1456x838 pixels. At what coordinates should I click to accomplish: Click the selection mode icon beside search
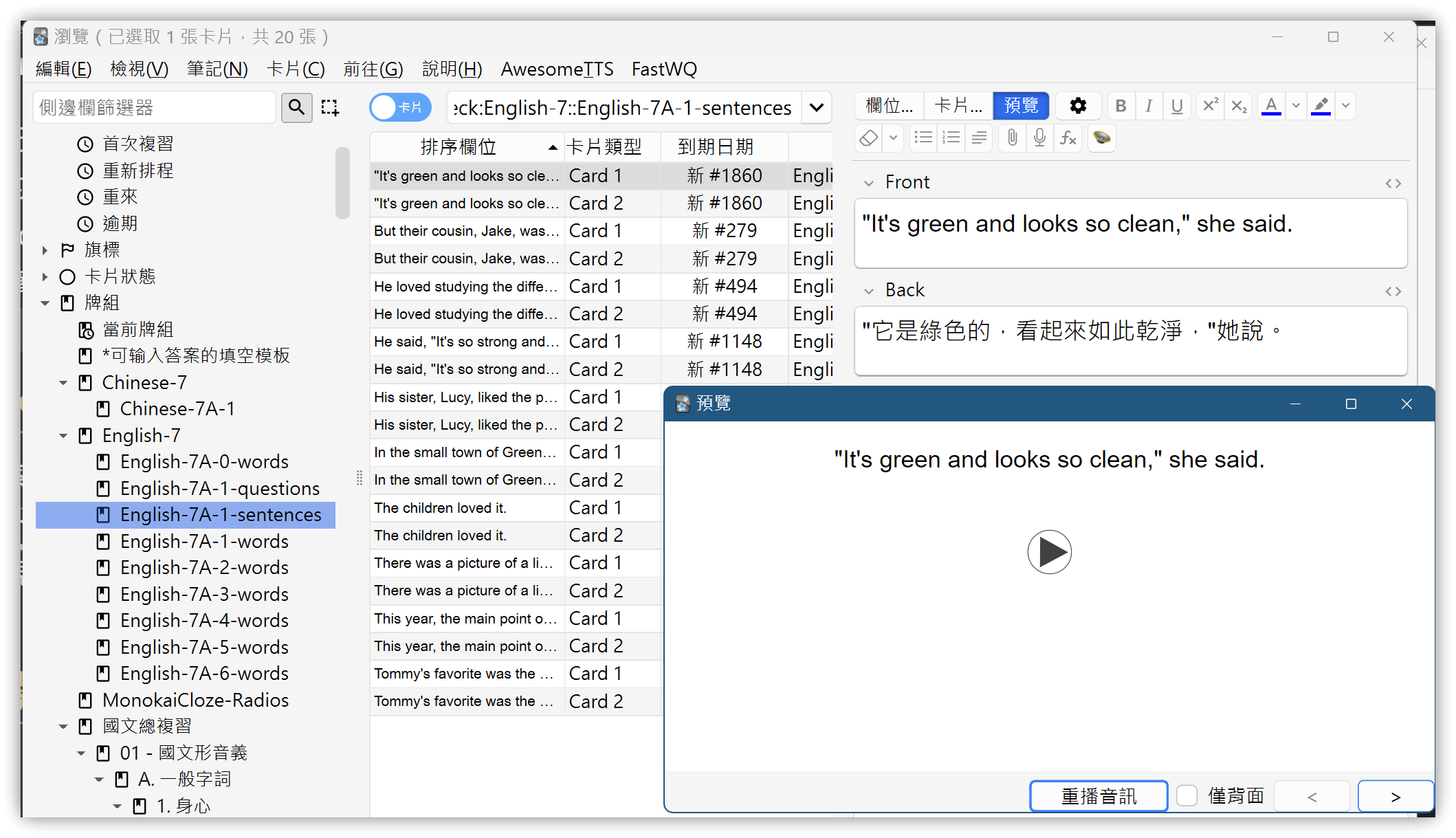pos(330,107)
